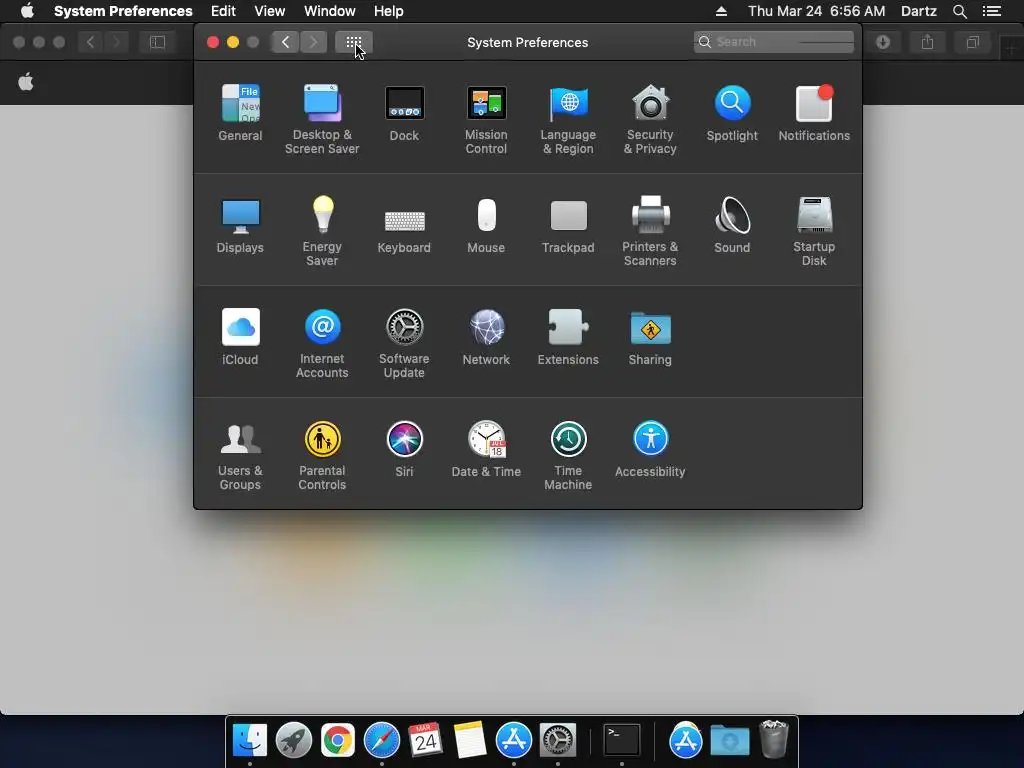Click downloads button in background Safari window
Screen dimensions: 1024x768
tap(883, 42)
